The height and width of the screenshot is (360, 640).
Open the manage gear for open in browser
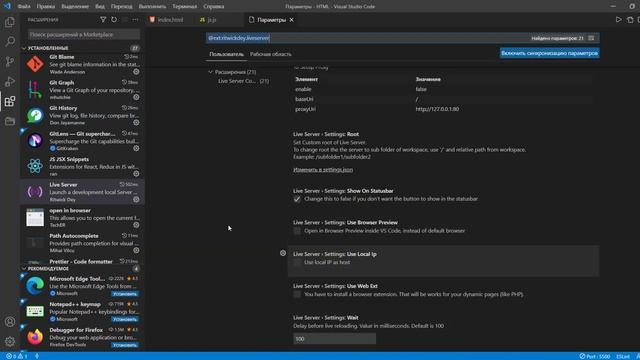click(136, 225)
